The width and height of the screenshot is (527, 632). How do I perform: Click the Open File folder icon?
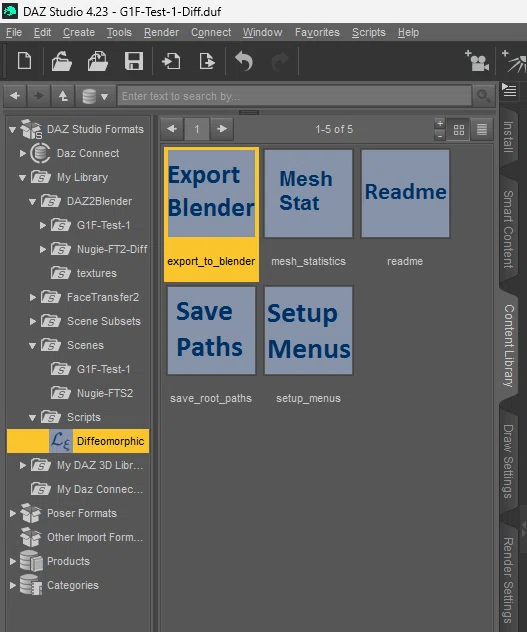pyautogui.click(x=61, y=61)
